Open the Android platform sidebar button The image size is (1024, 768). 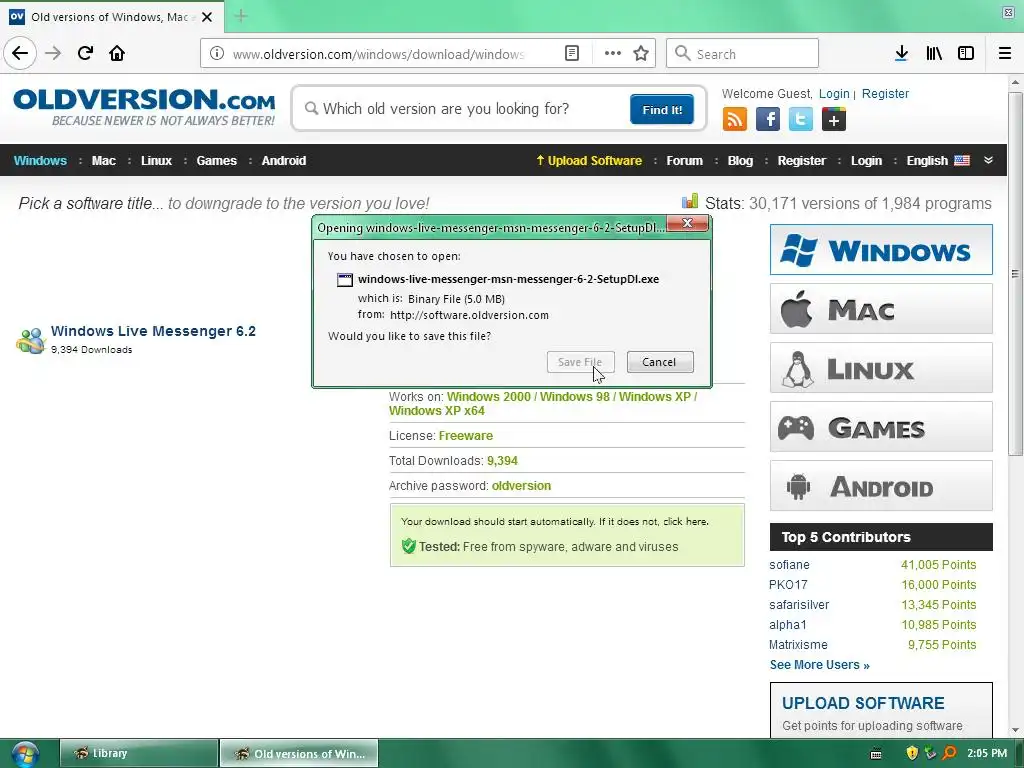(x=881, y=486)
